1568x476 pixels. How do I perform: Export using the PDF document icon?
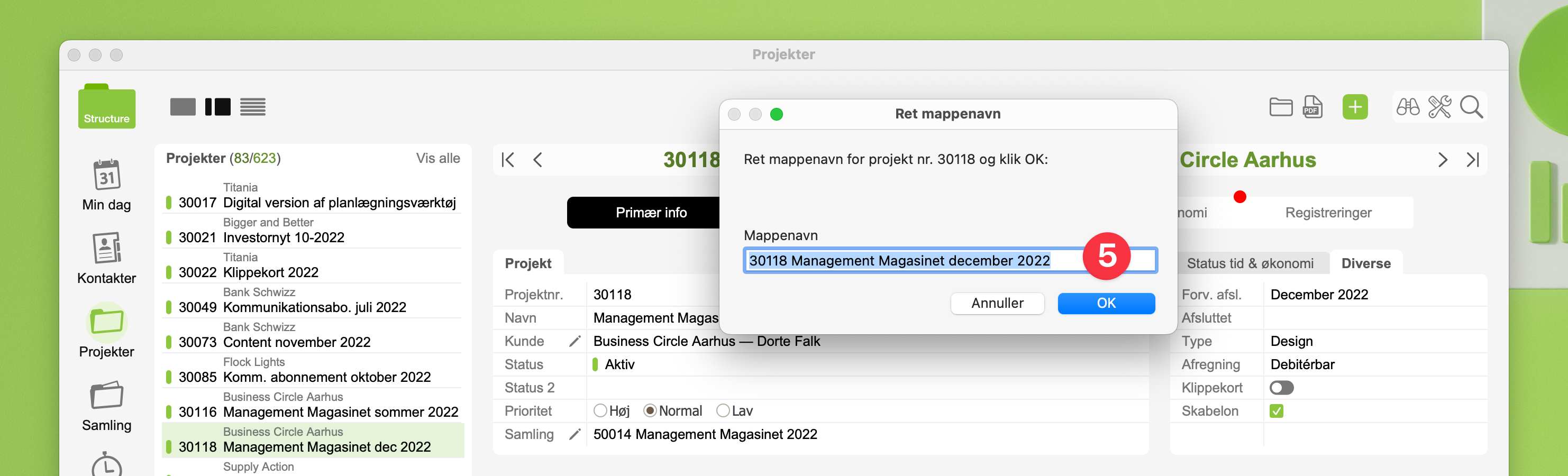click(1312, 107)
